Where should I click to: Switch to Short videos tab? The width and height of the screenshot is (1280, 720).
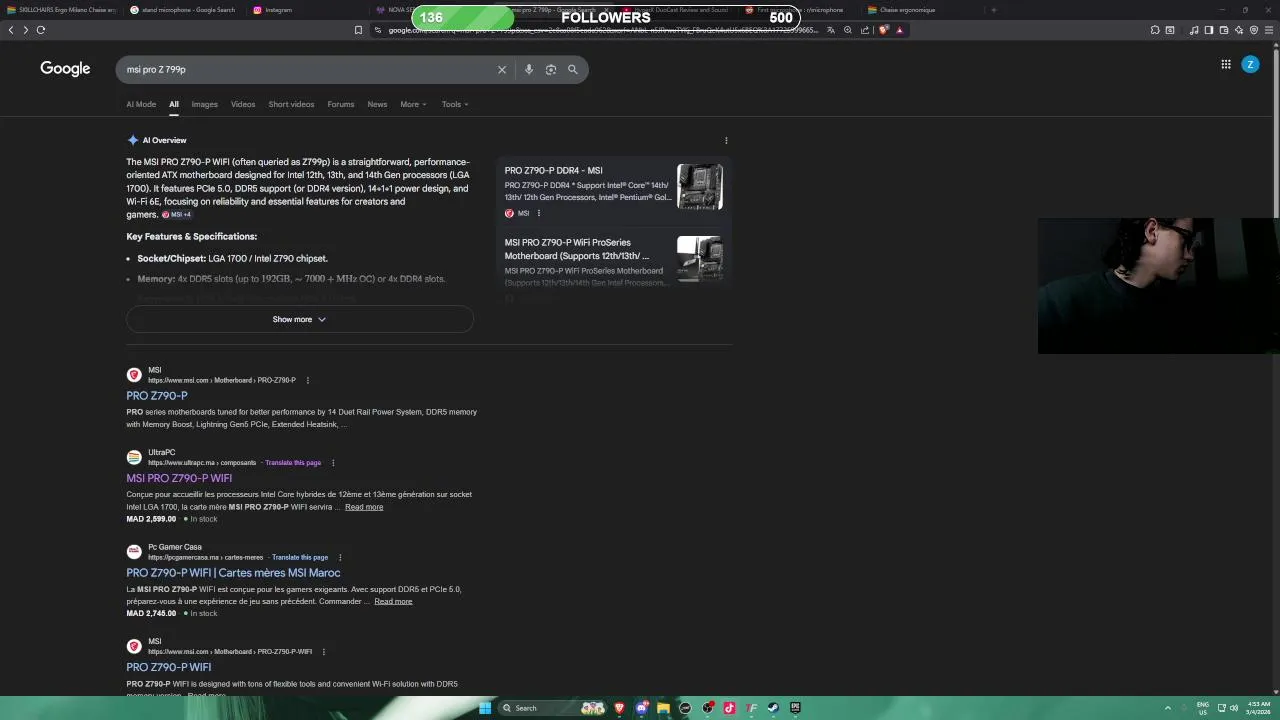click(291, 104)
